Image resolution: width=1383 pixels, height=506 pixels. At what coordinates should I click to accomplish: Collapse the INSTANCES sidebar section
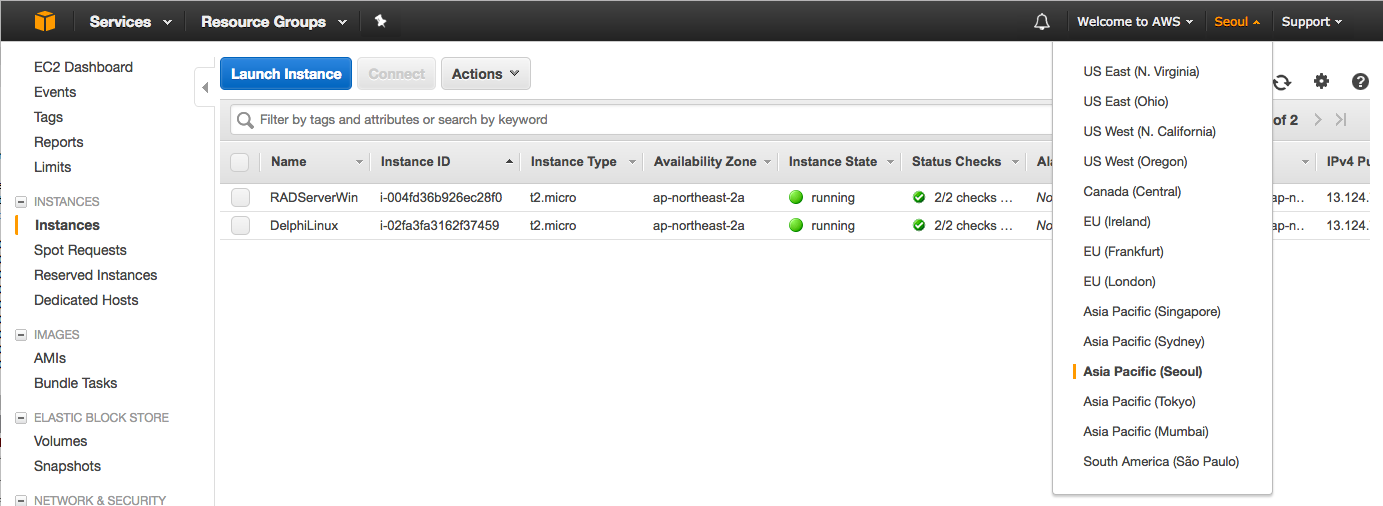coord(21,201)
